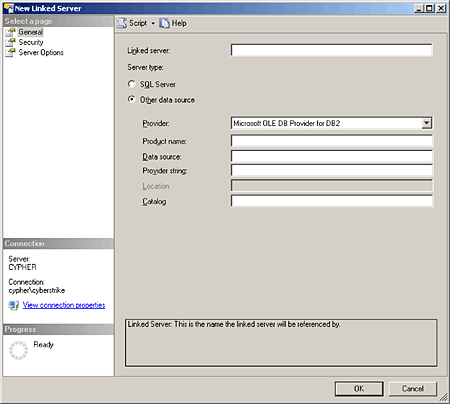
Task: Click the Script toolbar label
Action: point(138,23)
